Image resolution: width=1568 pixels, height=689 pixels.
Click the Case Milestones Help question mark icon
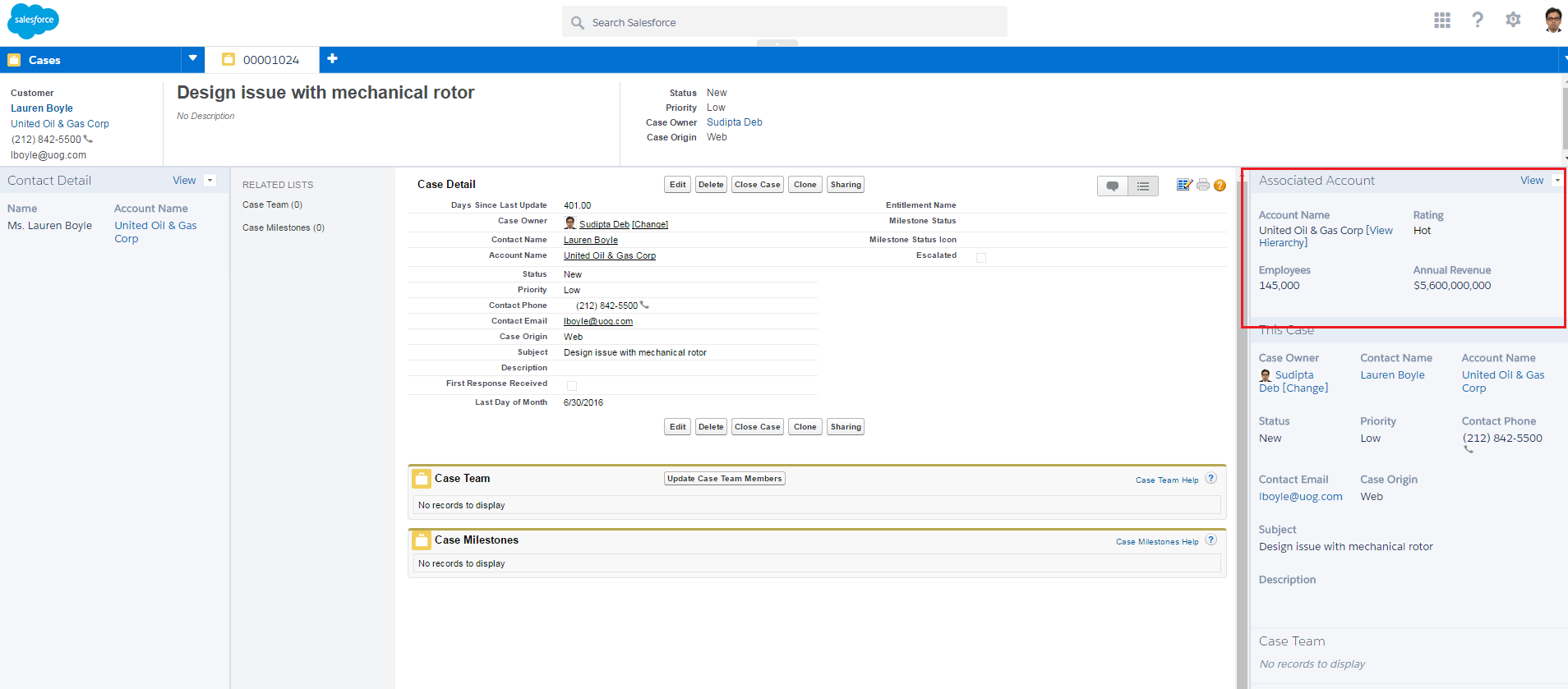pos(1211,540)
